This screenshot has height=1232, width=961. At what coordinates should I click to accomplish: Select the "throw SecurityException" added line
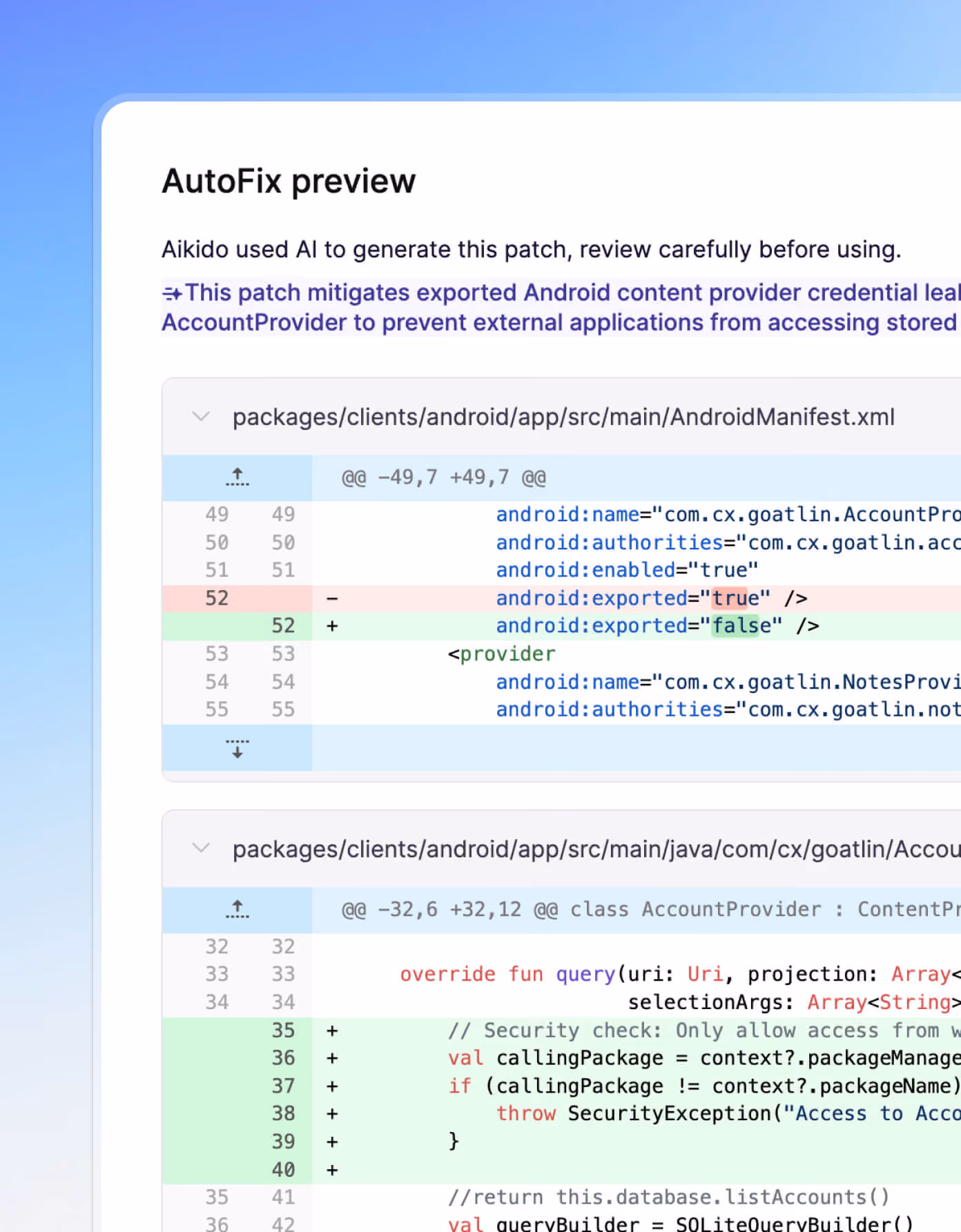tap(728, 1114)
